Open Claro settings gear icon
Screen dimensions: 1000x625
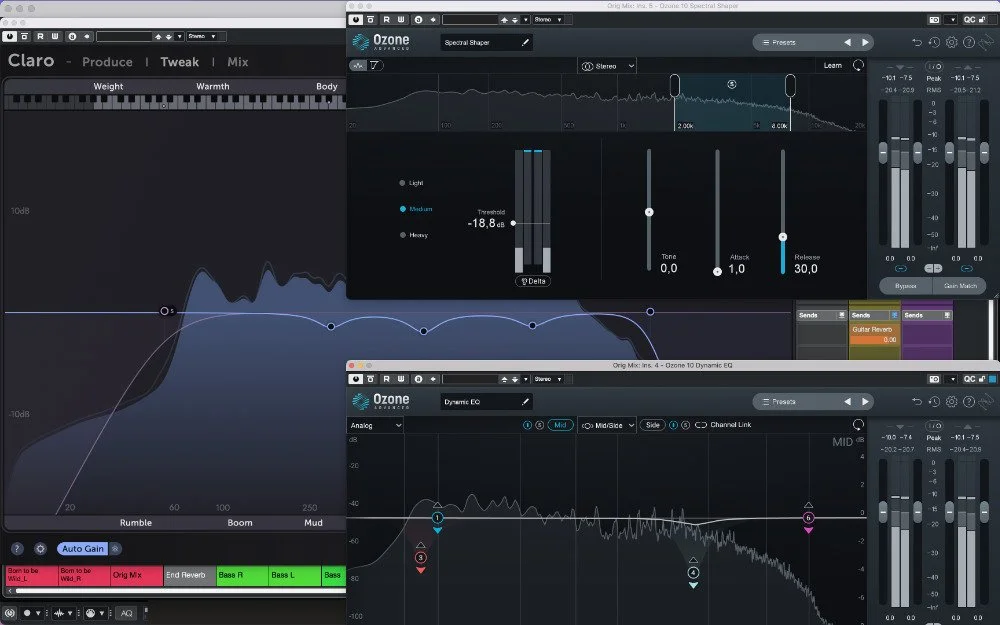coord(40,548)
